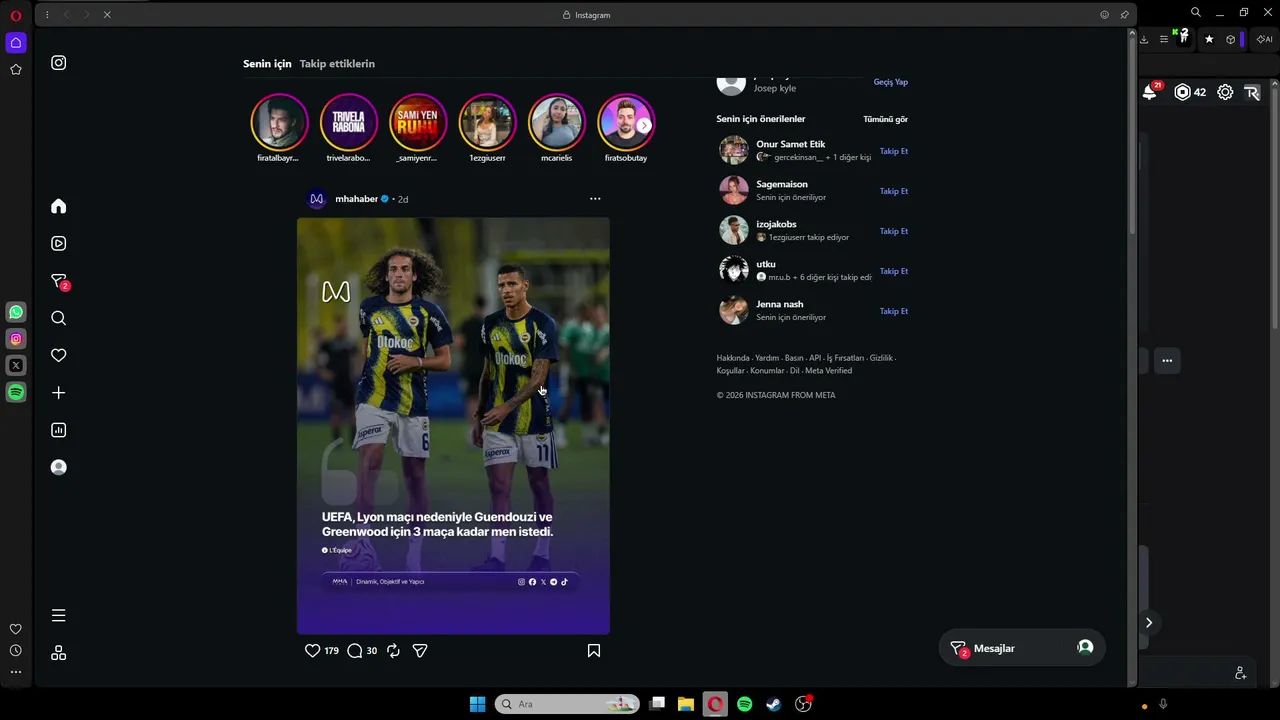The width and height of the screenshot is (1280, 720).
Task: Click Tümünü gör for suggestions
Action: (886, 119)
